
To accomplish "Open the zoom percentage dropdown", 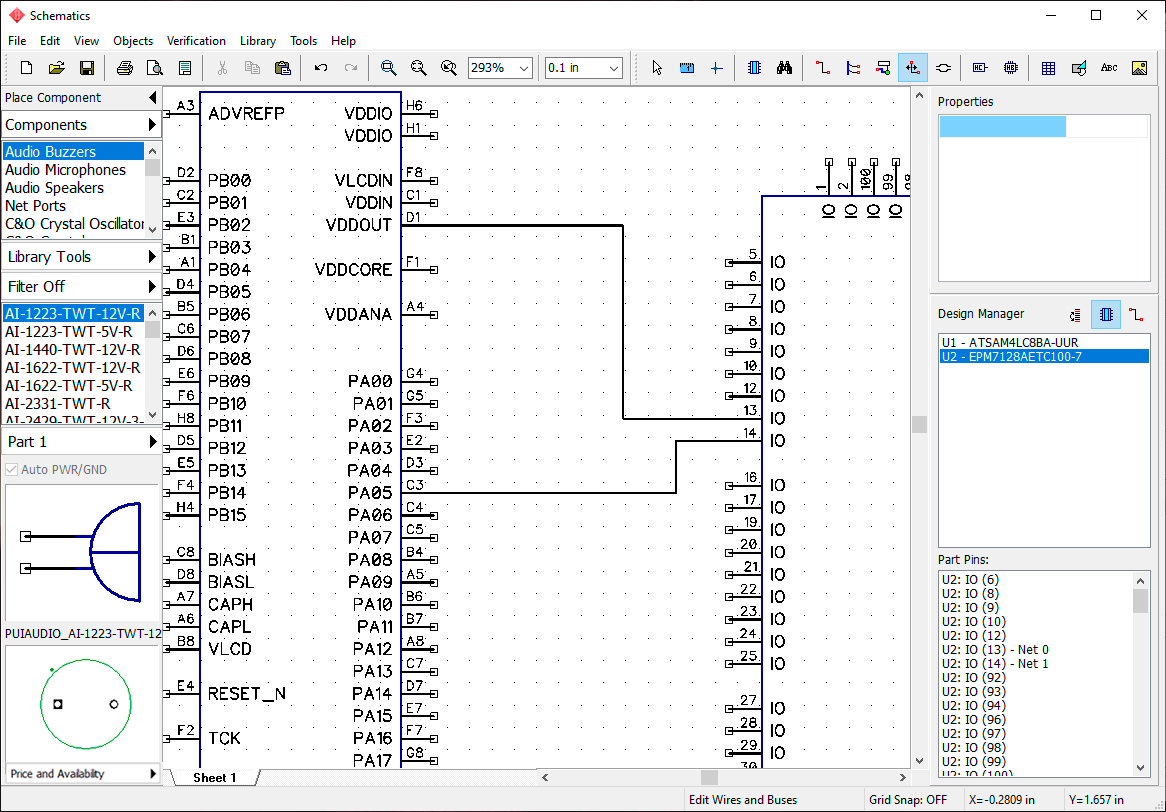I will 524,68.
